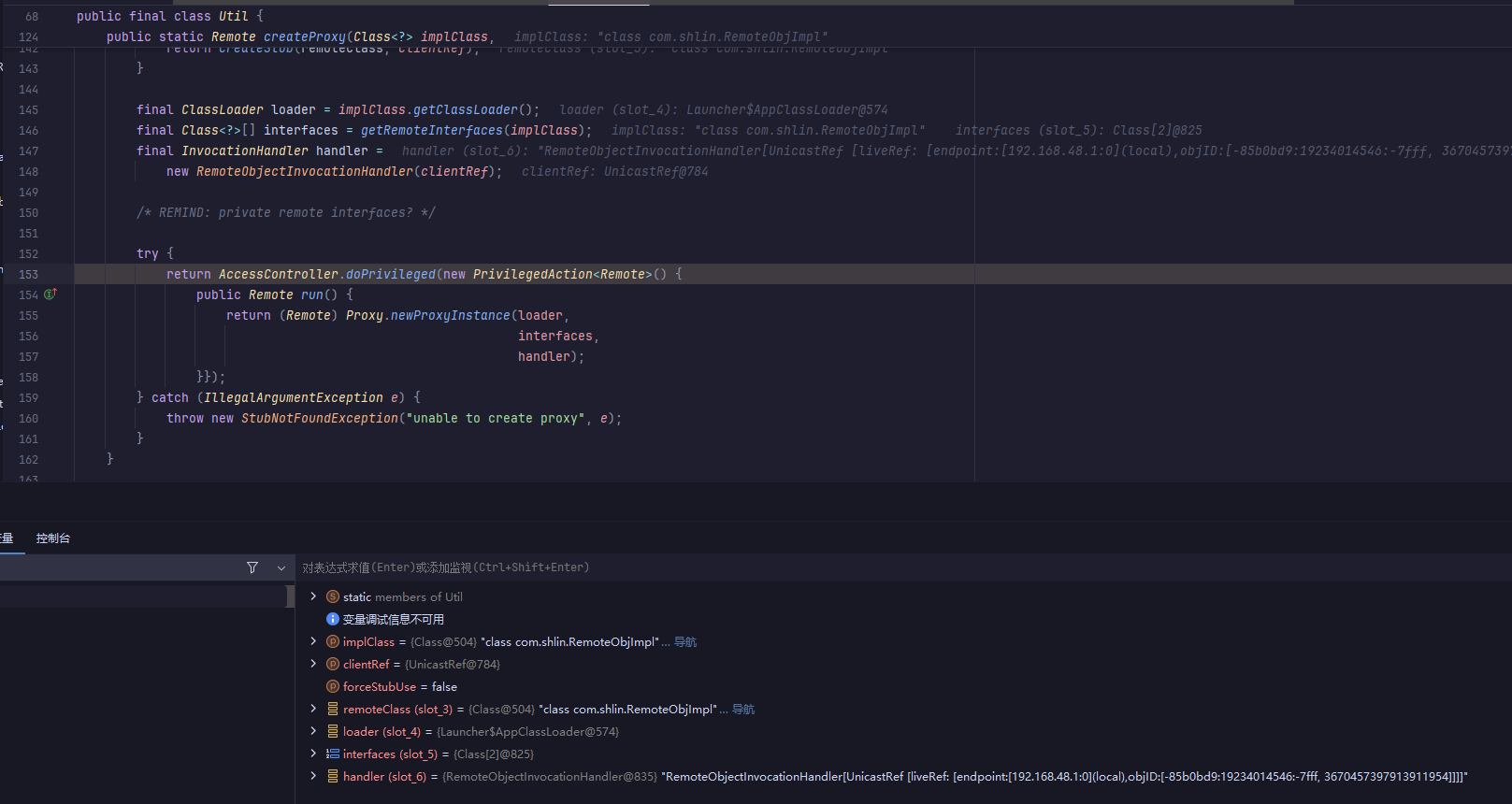Click the sticky header line 'public final class Util {'
Screen dimensions: 1512x804
coord(170,16)
